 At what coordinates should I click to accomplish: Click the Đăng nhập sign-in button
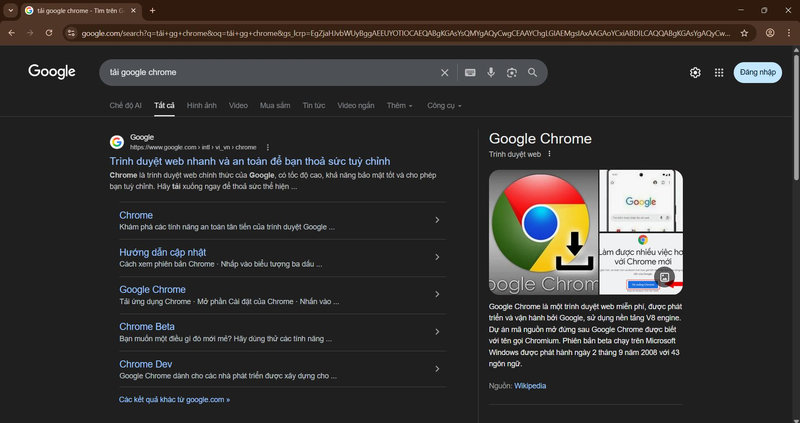[758, 72]
